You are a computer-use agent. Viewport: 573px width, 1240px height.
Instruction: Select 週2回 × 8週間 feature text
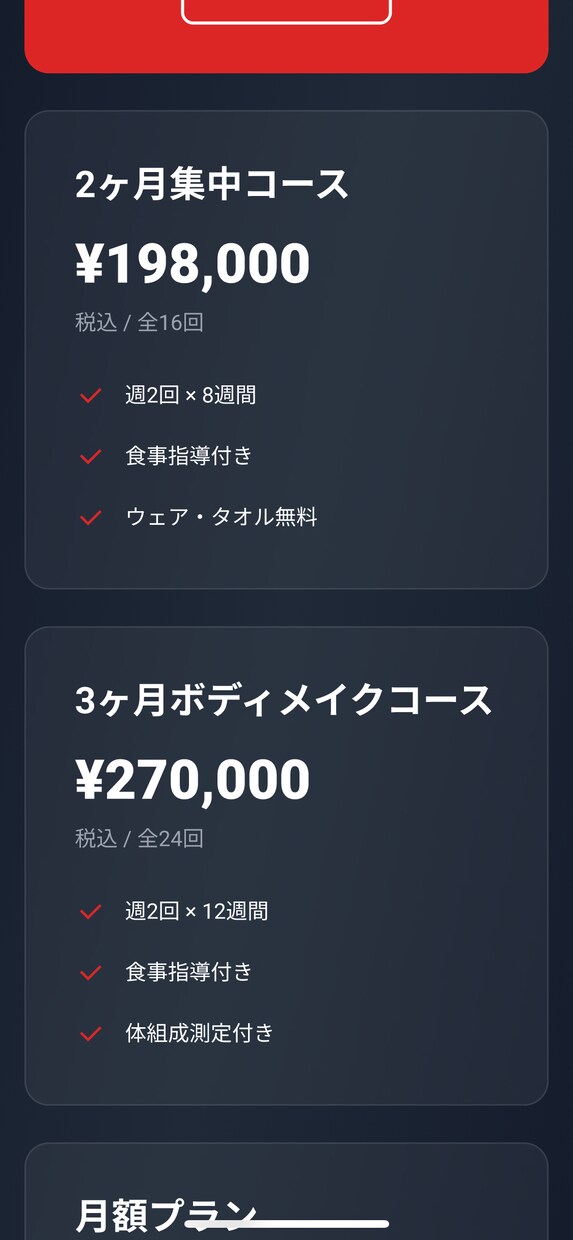(191, 396)
